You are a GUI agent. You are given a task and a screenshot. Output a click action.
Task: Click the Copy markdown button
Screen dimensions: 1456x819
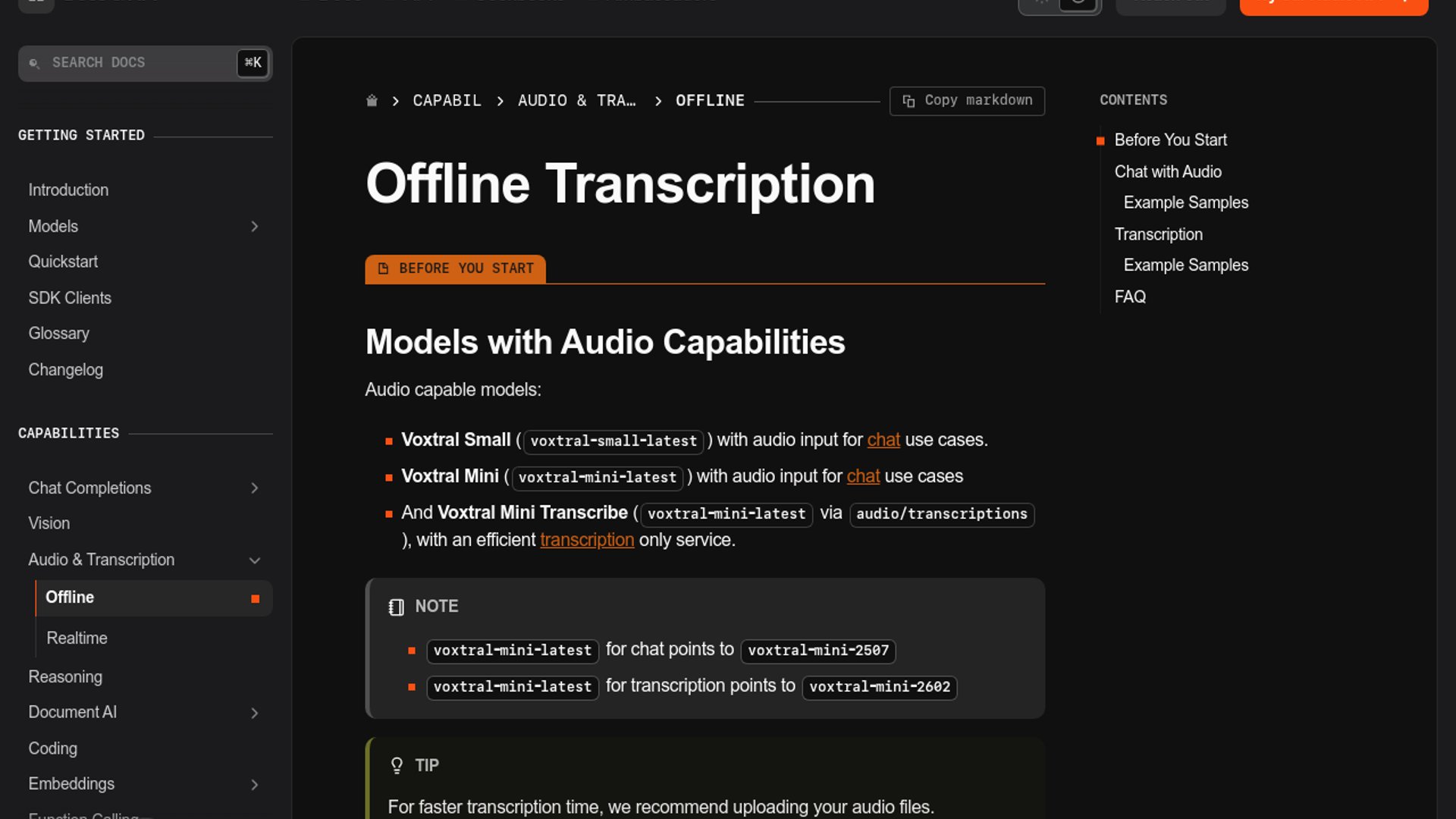[x=967, y=101]
